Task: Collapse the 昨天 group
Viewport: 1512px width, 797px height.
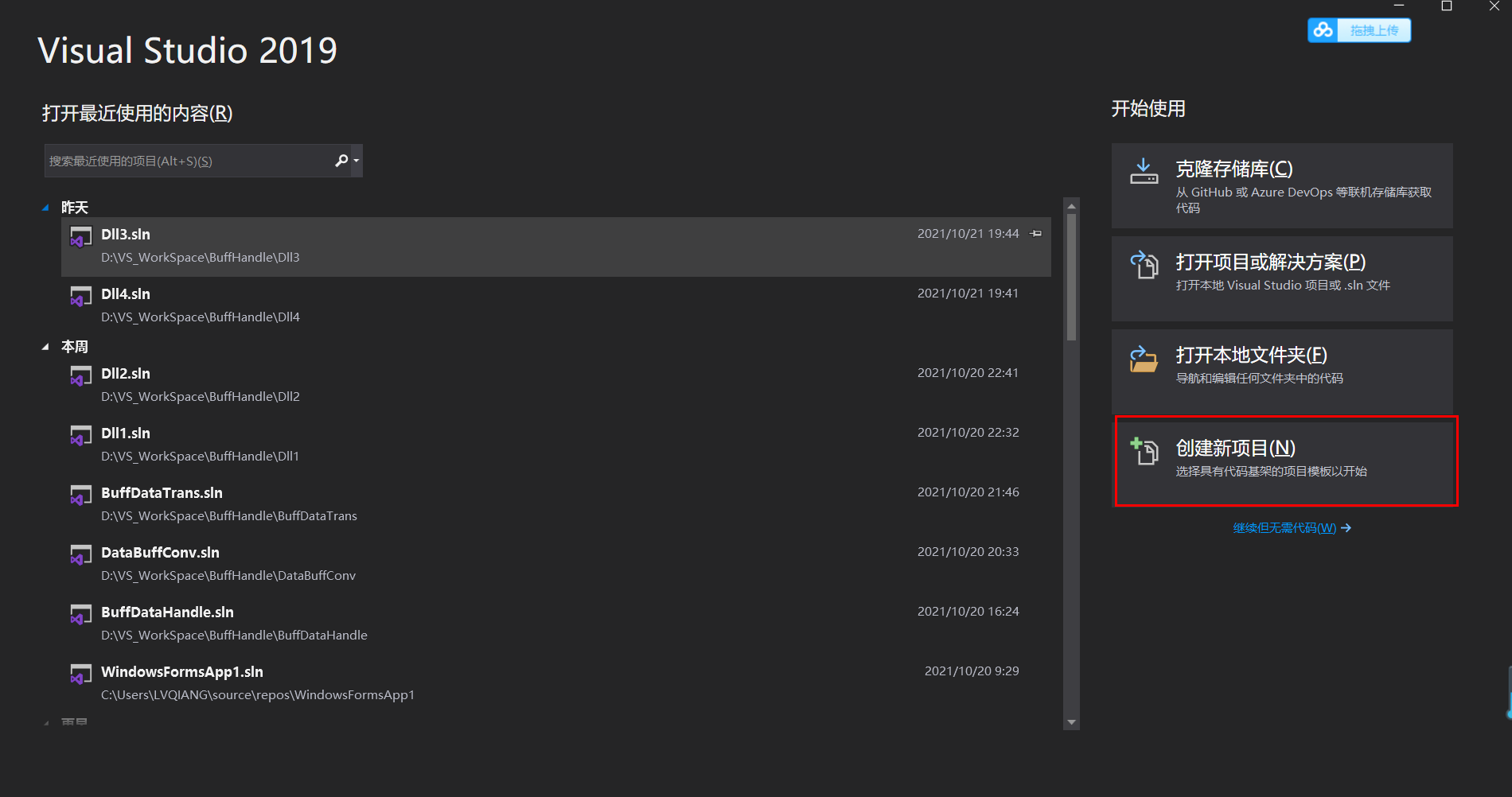Action: click(x=45, y=207)
